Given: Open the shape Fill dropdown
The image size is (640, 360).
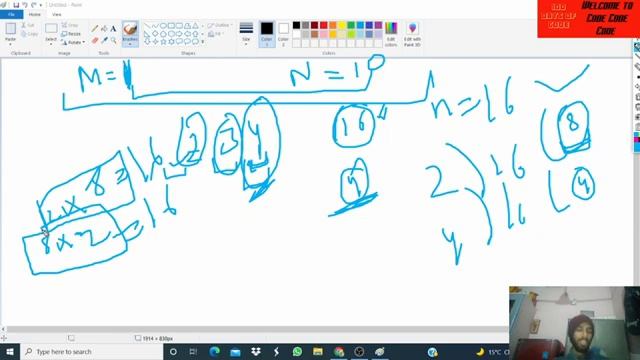Looking at the screenshot, I should point(216,34).
